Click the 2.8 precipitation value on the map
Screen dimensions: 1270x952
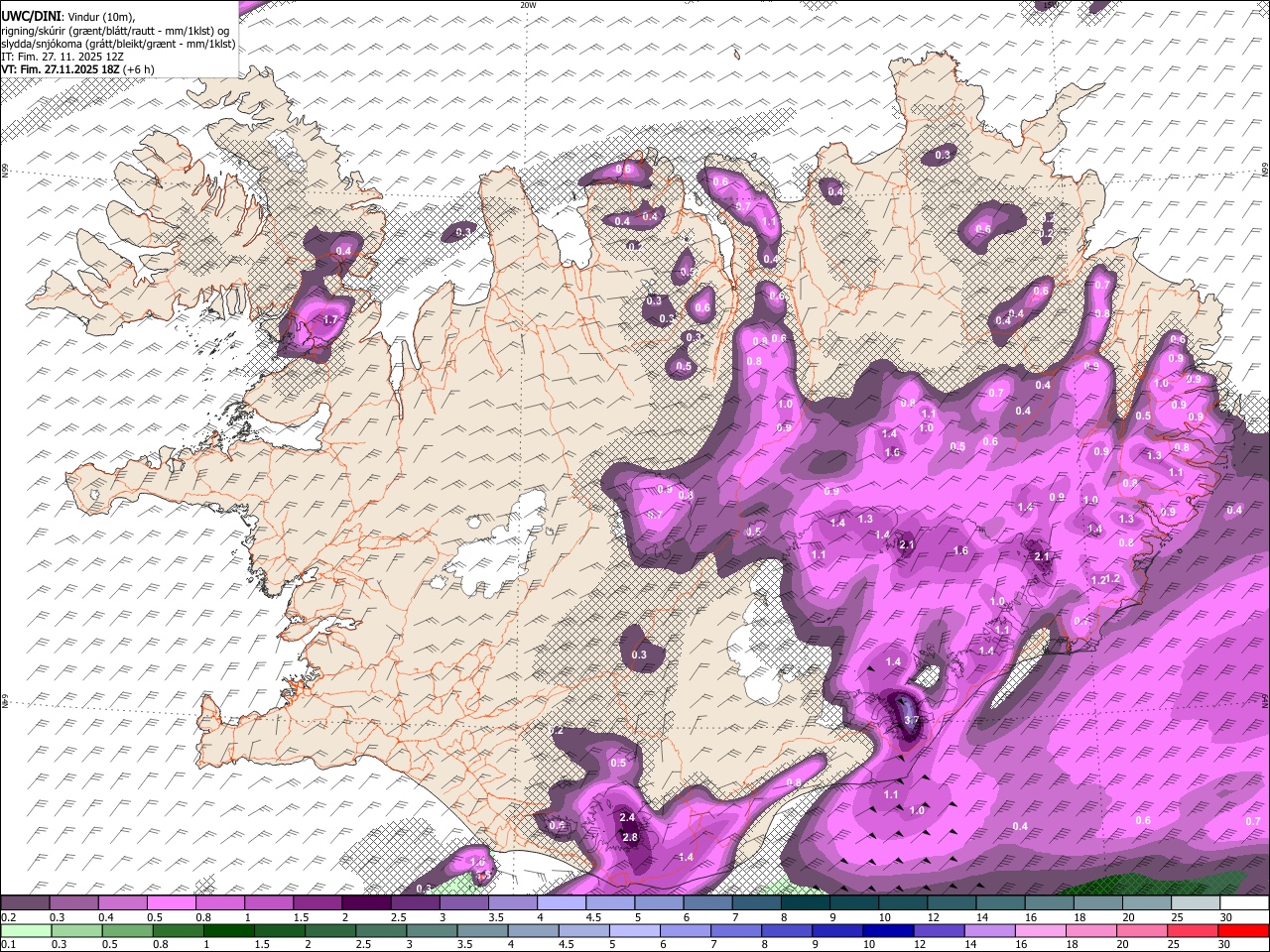pos(629,837)
